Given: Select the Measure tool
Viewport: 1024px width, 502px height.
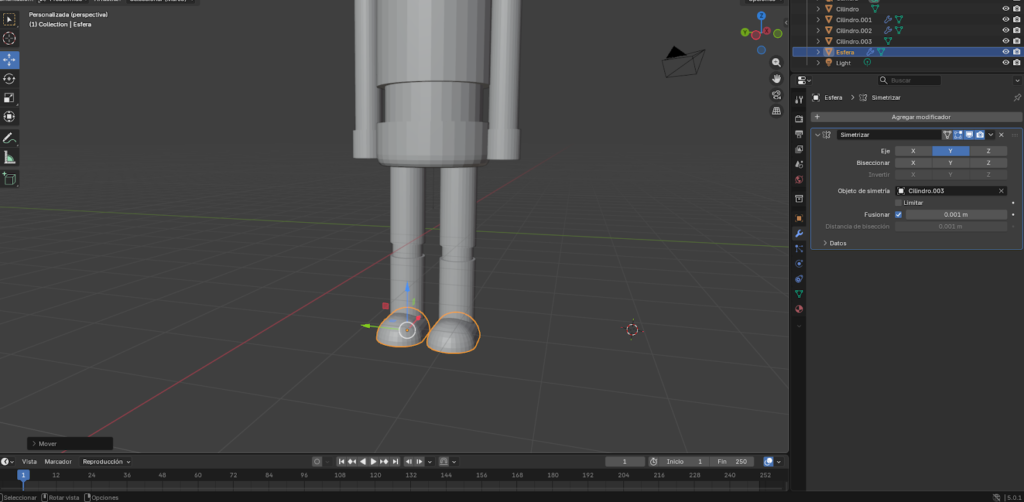Looking at the screenshot, I should [10, 158].
